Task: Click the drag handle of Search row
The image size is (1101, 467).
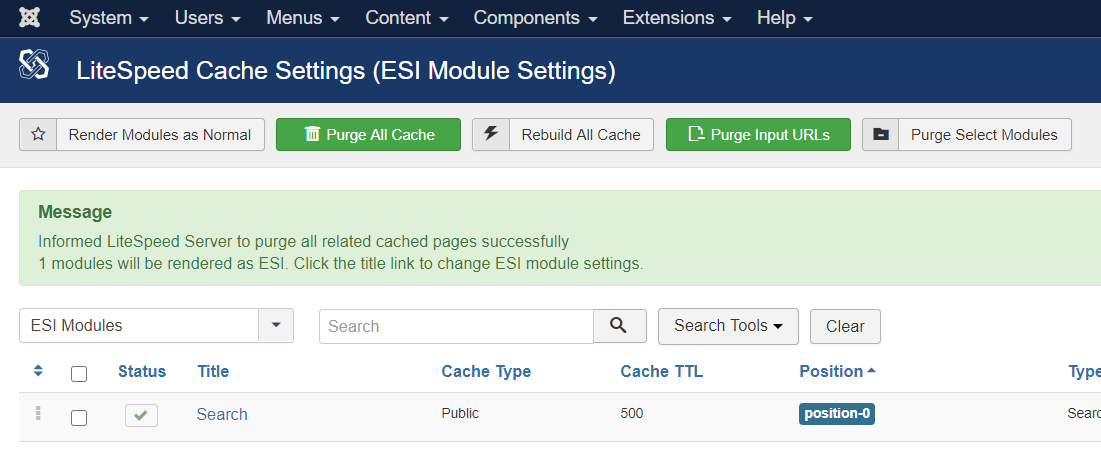Action: [x=38, y=414]
